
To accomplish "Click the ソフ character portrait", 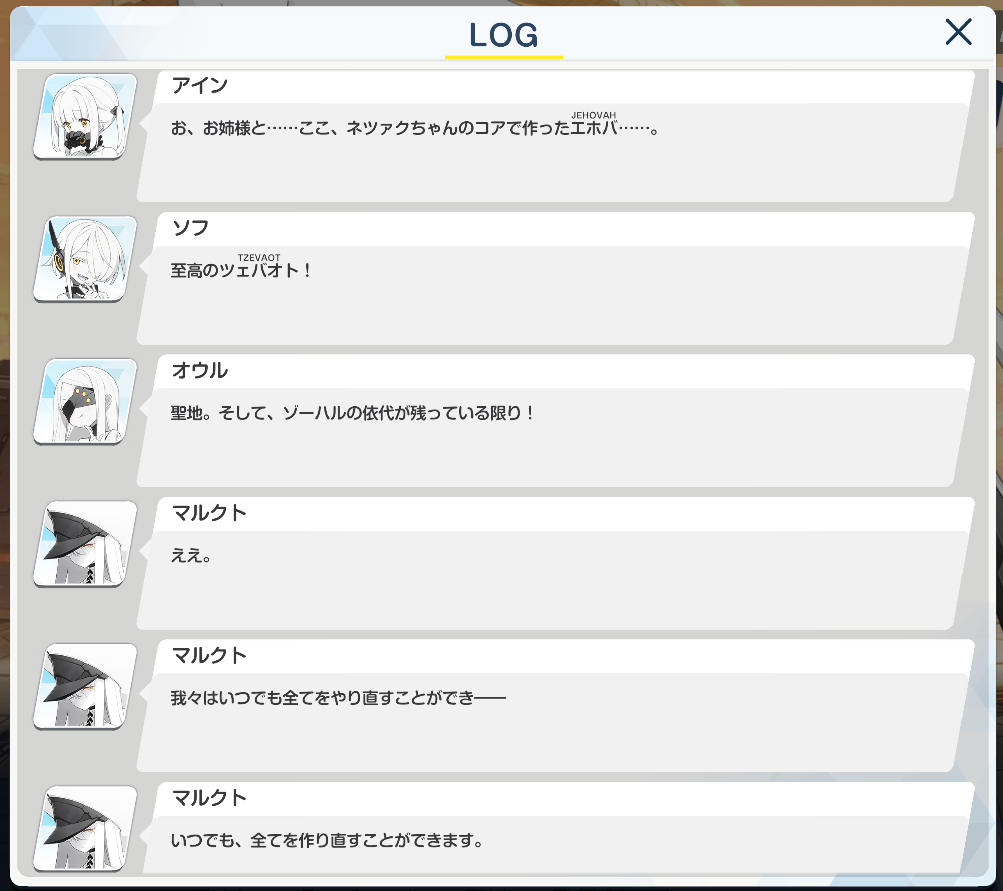I will click(85, 259).
